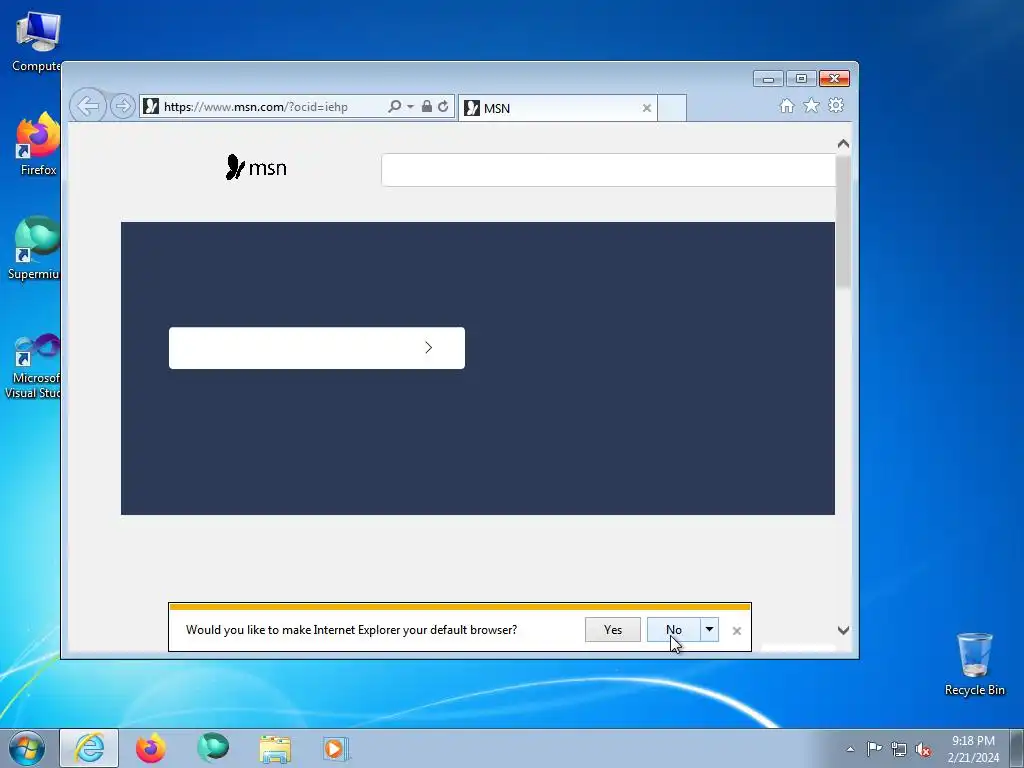This screenshot has width=1024, height=768.
Task: Select the Firefox desktop shortcut
Action: [x=38, y=145]
